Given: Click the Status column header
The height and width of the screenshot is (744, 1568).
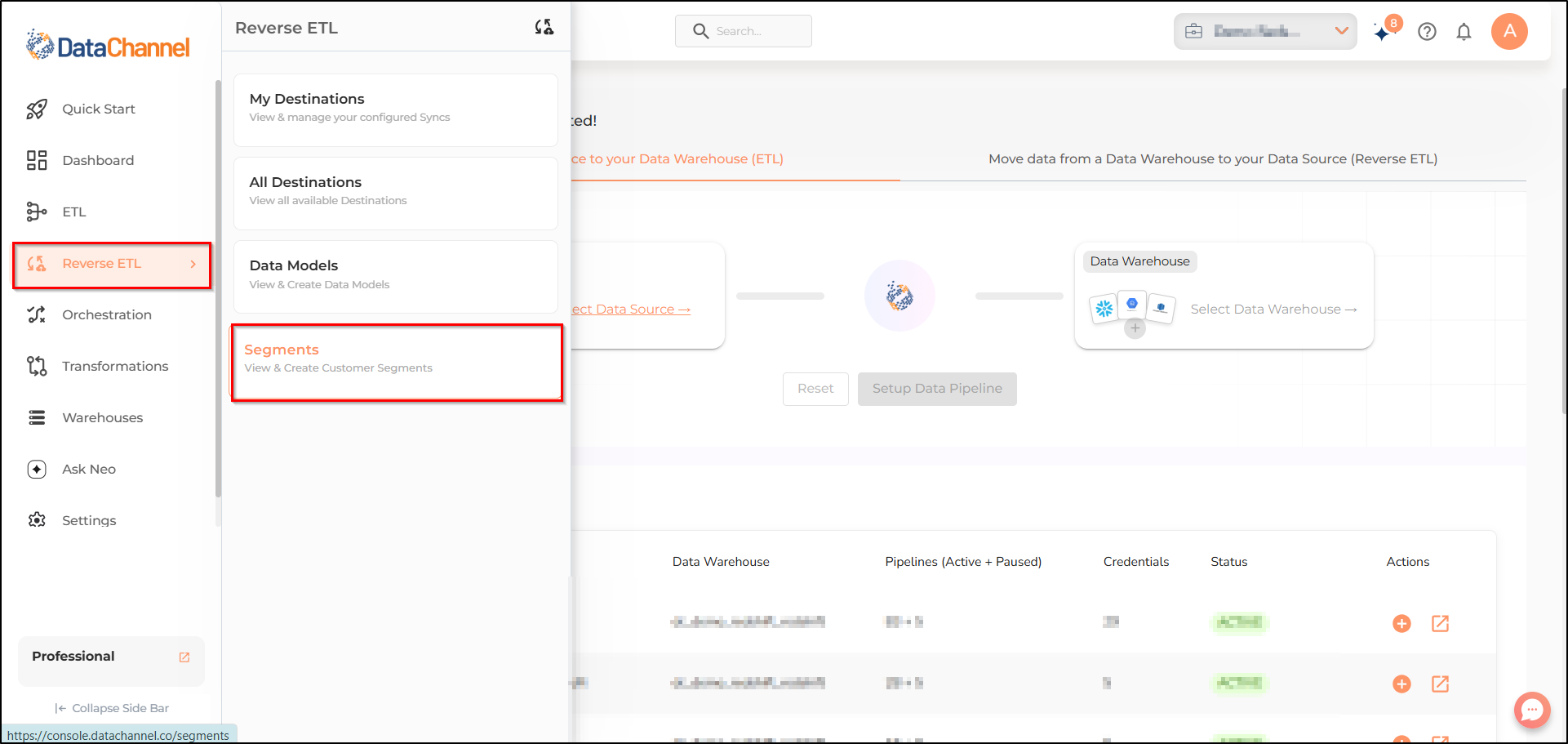Looking at the screenshot, I should coord(1228,562).
